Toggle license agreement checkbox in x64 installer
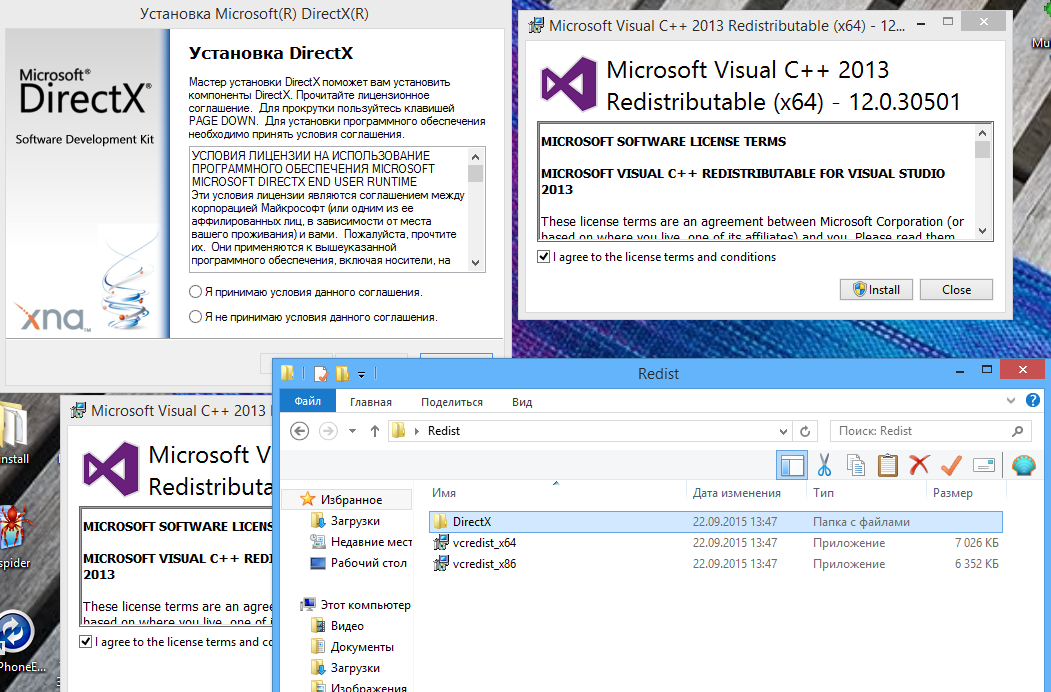1051x692 pixels. pos(544,257)
